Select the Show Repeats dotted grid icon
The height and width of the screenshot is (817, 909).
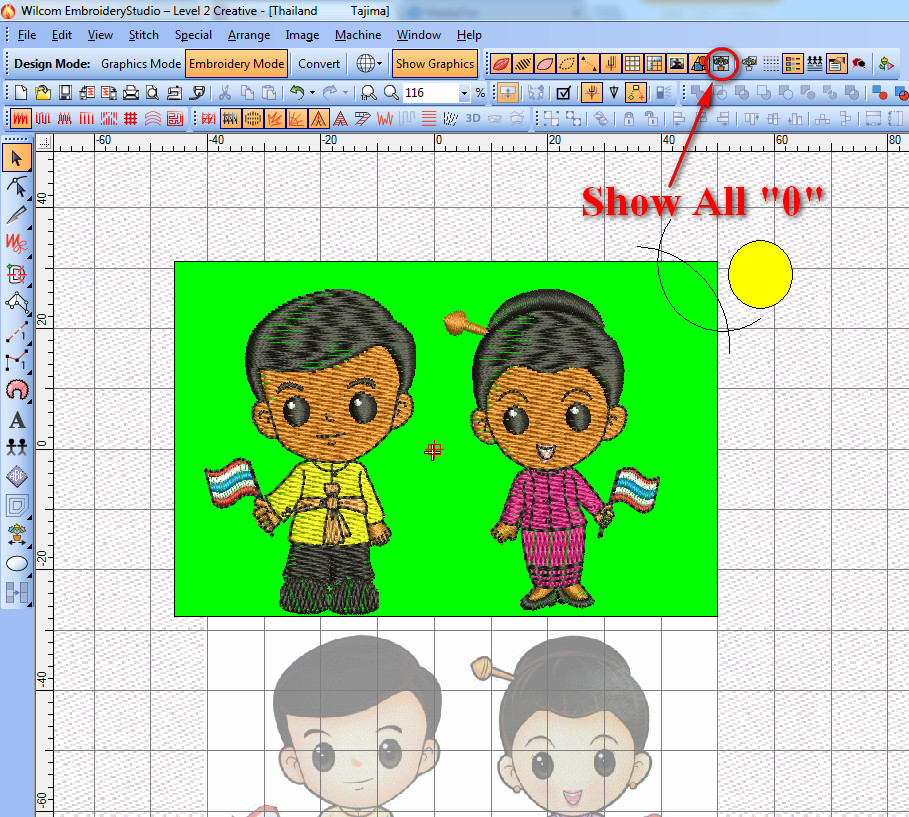(x=770, y=64)
